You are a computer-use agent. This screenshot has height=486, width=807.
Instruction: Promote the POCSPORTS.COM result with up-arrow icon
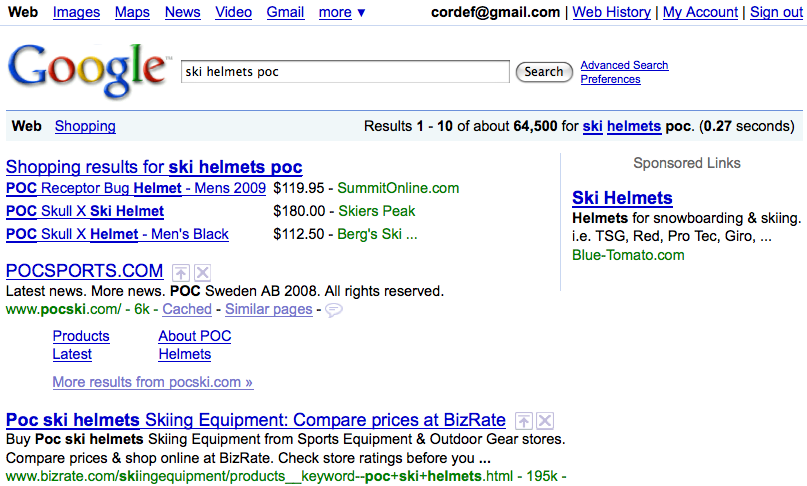(180, 272)
